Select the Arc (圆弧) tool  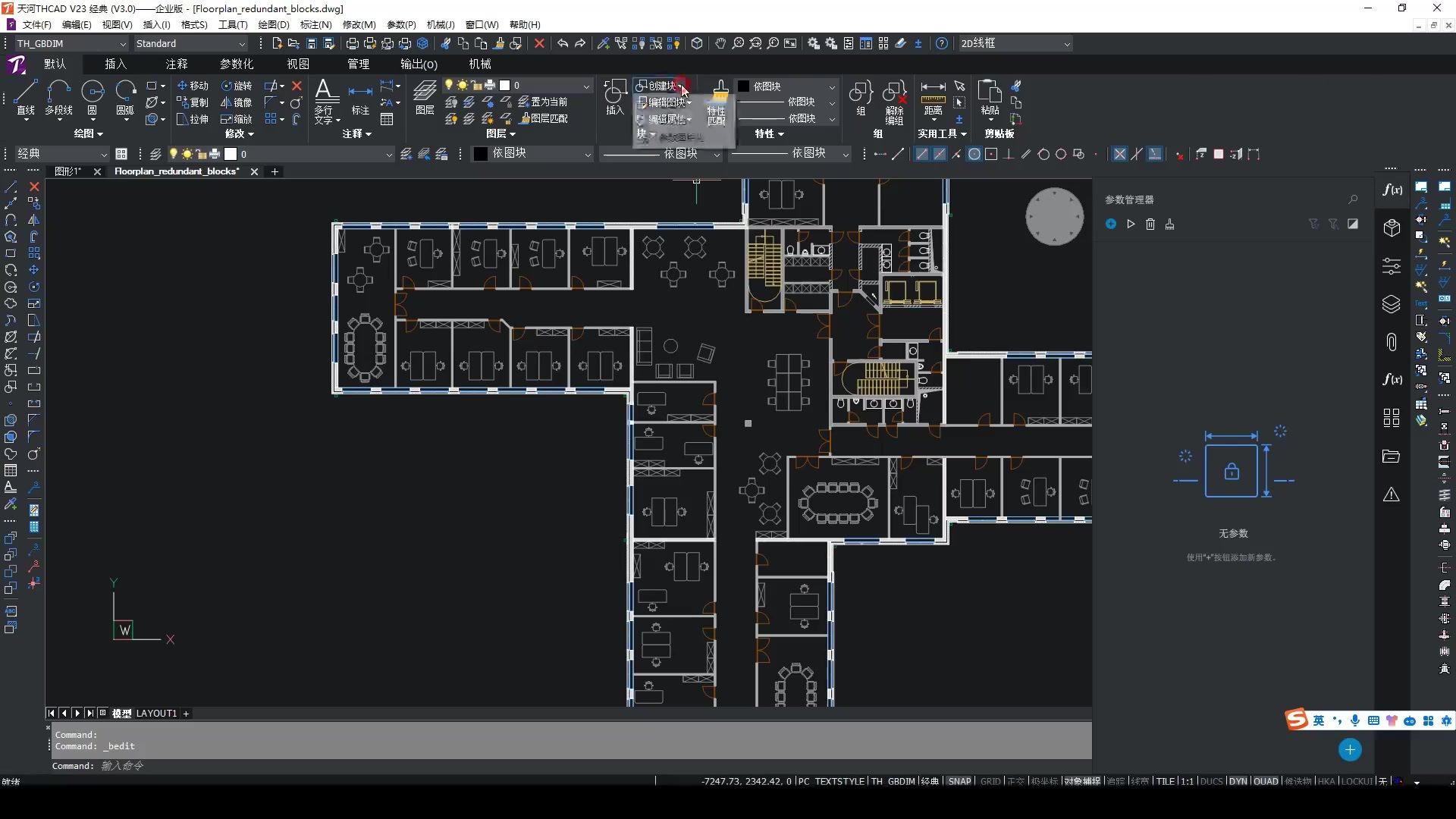point(125,97)
